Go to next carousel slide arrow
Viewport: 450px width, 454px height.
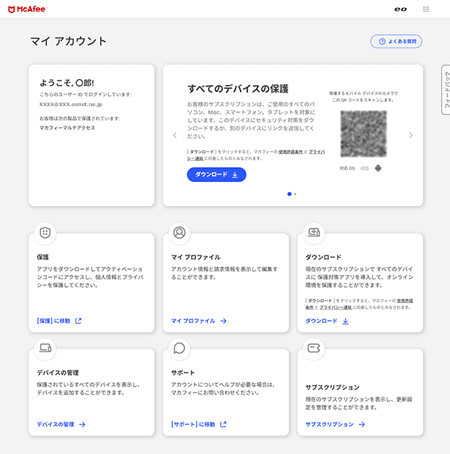pyautogui.click(x=411, y=135)
